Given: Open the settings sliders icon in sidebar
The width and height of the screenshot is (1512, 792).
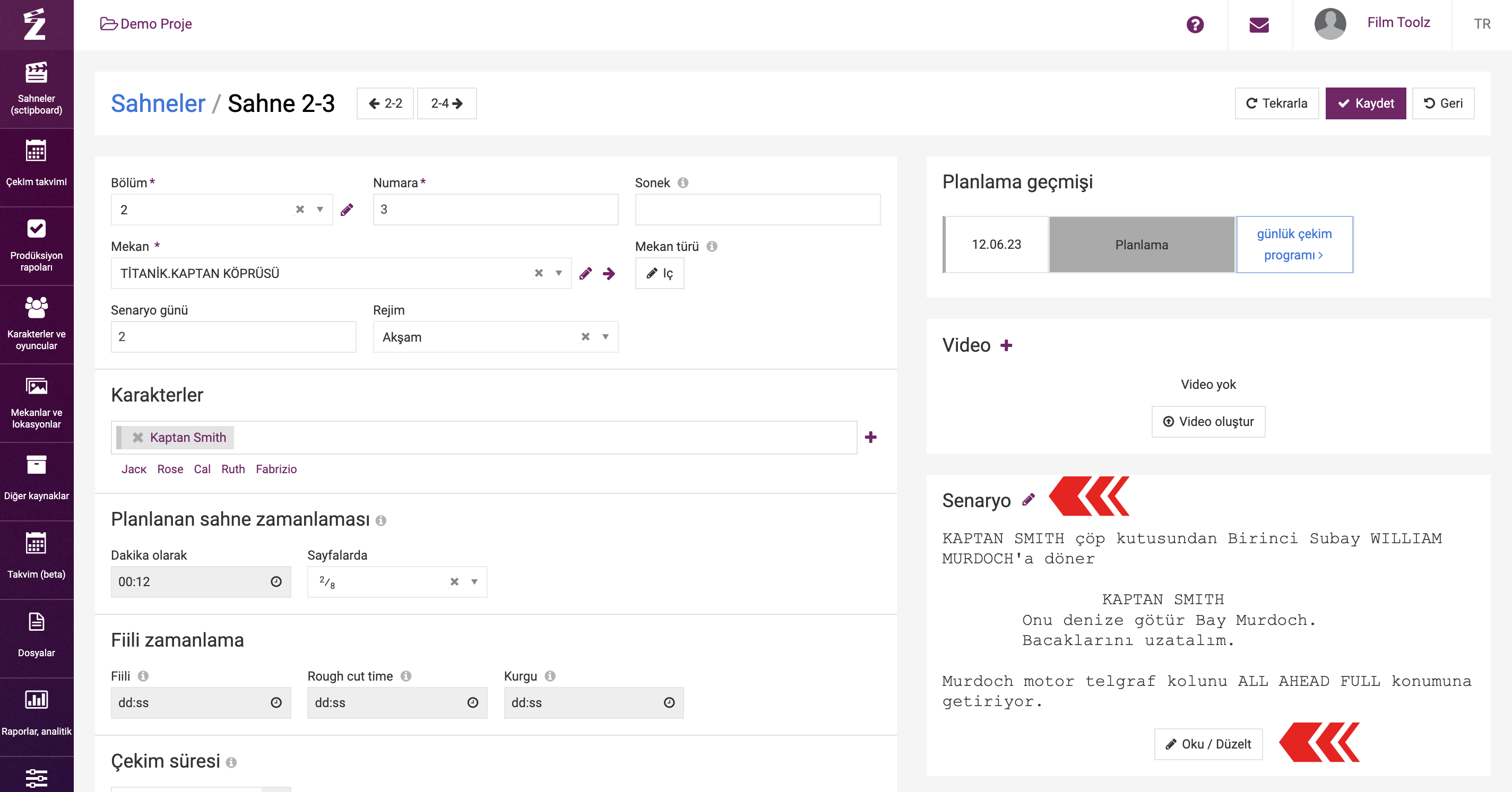Looking at the screenshot, I should 37,778.
